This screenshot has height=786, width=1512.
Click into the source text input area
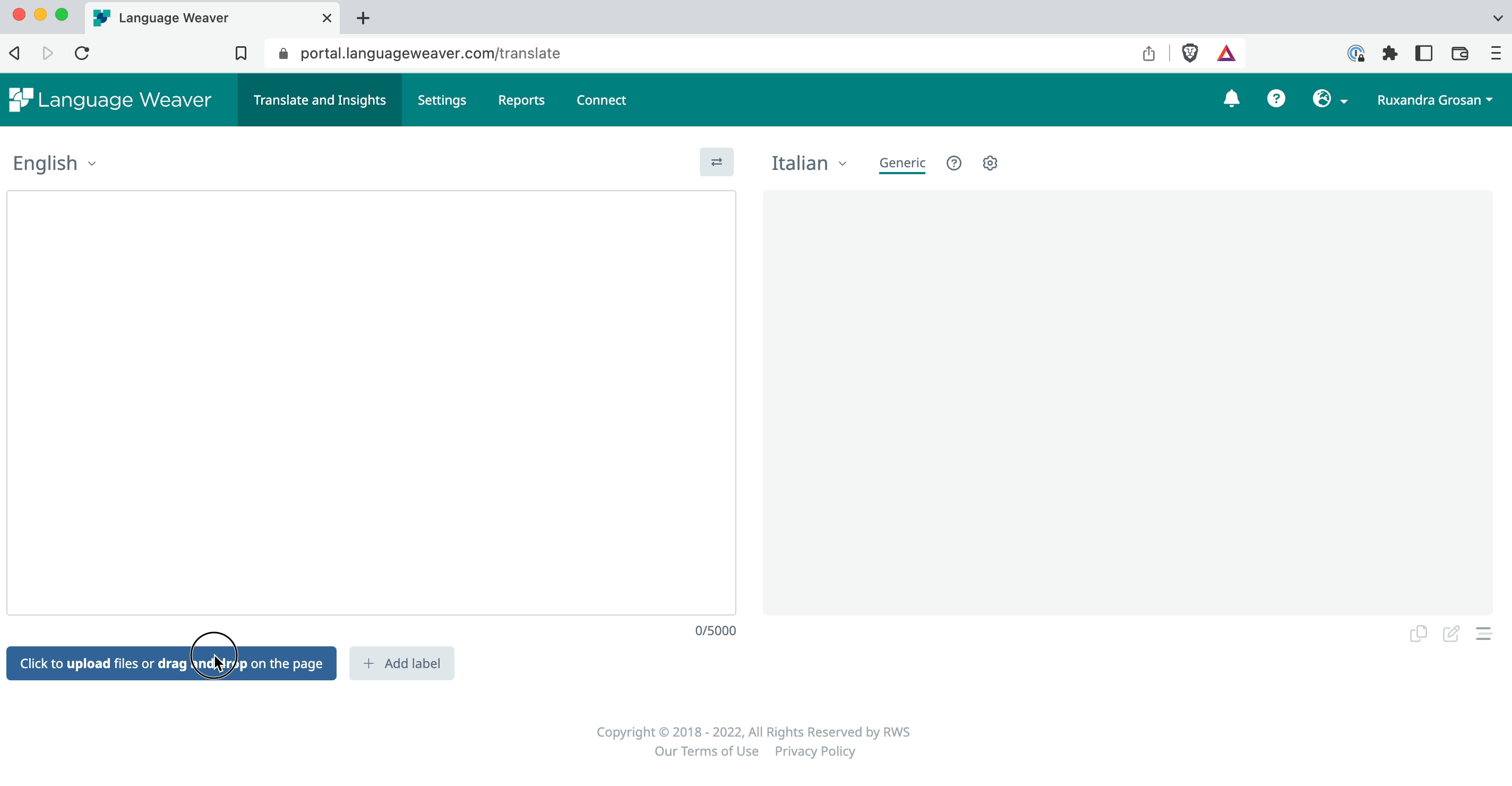(371, 403)
